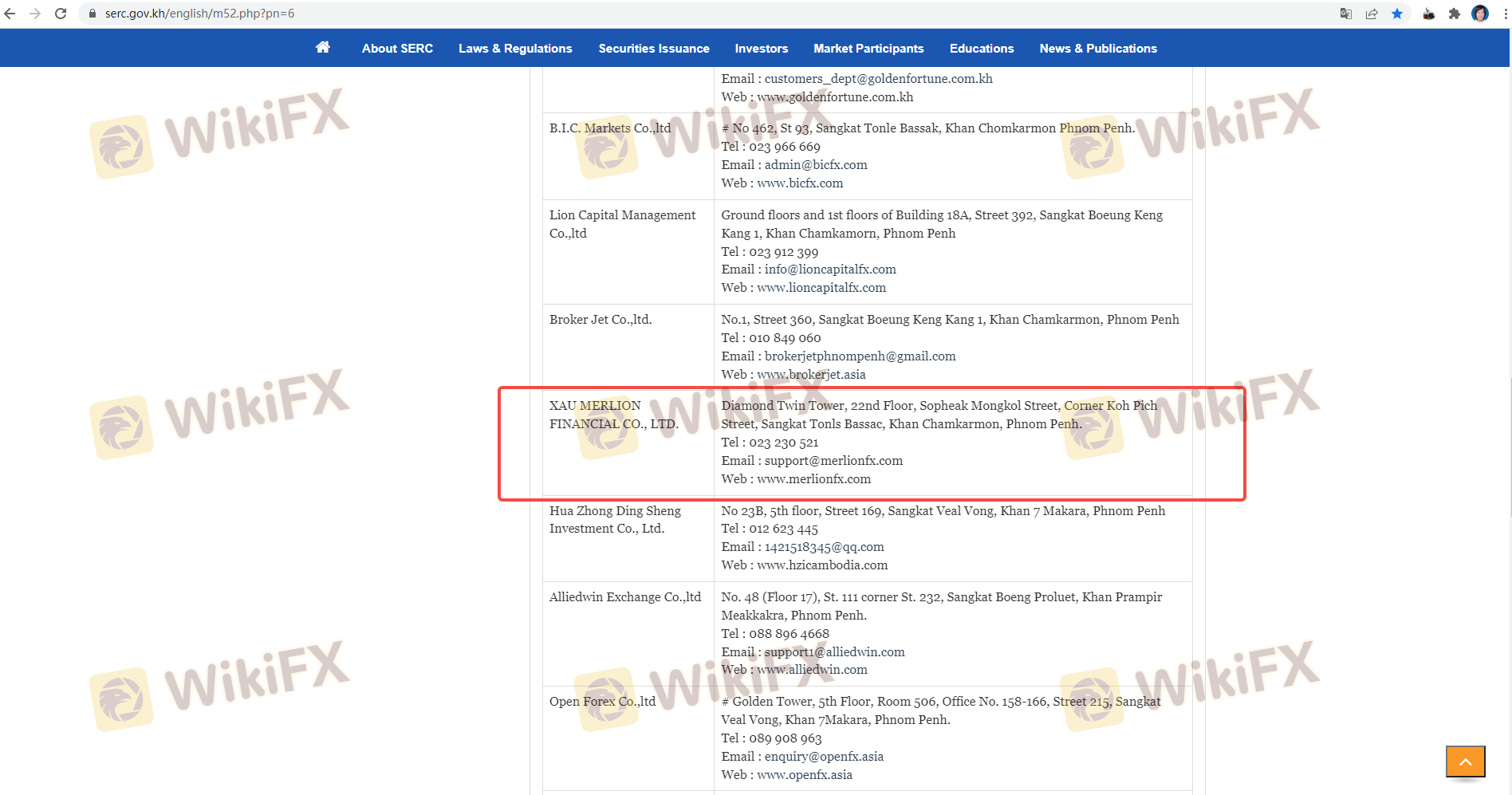
Task: Click the Tel 012 623 445 line
Action: [770, 529]
